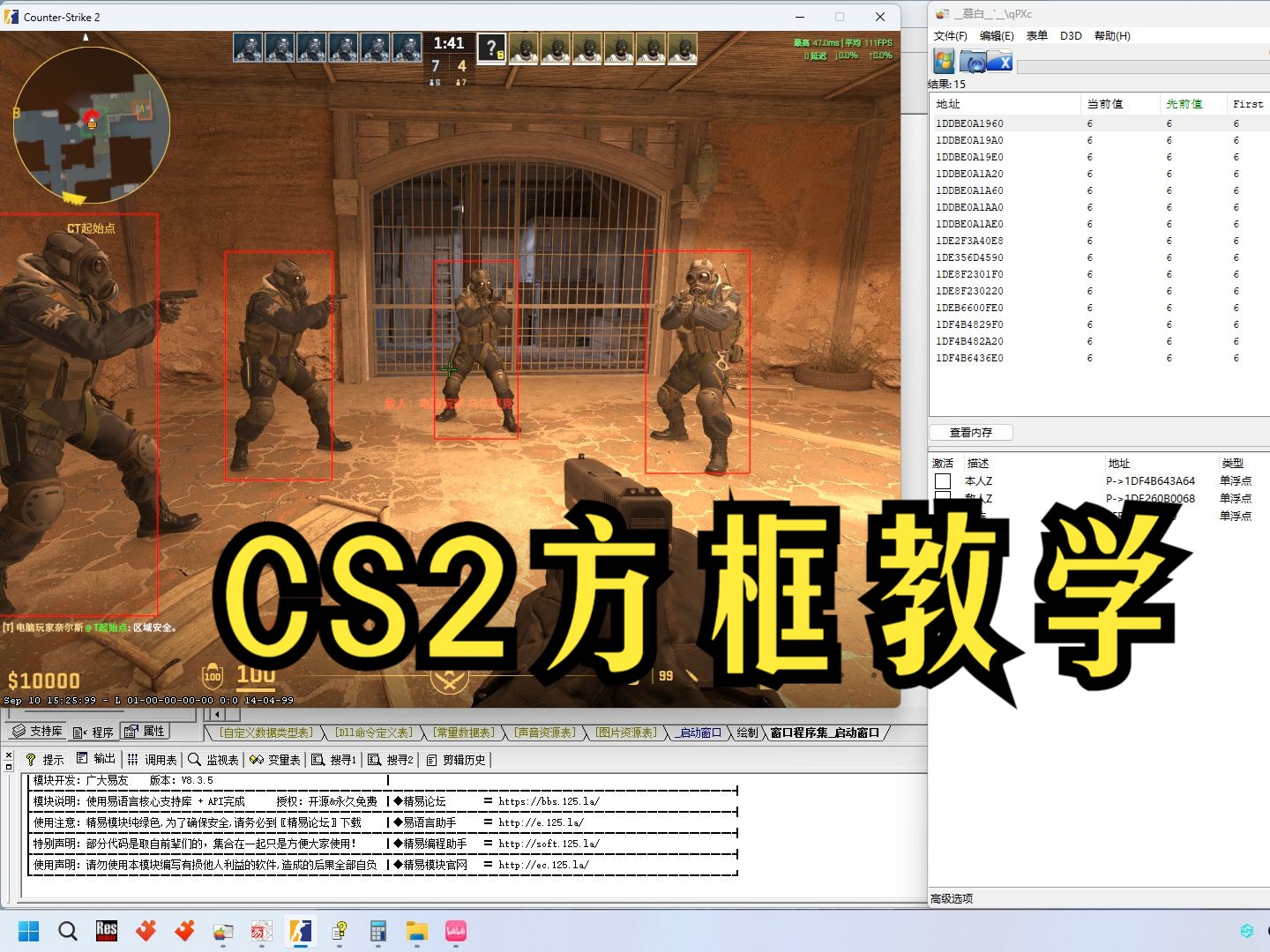Click the unknown-player question mark icon in scoreboard
This screenshot has height=952, width=1270.
(492, 48)
